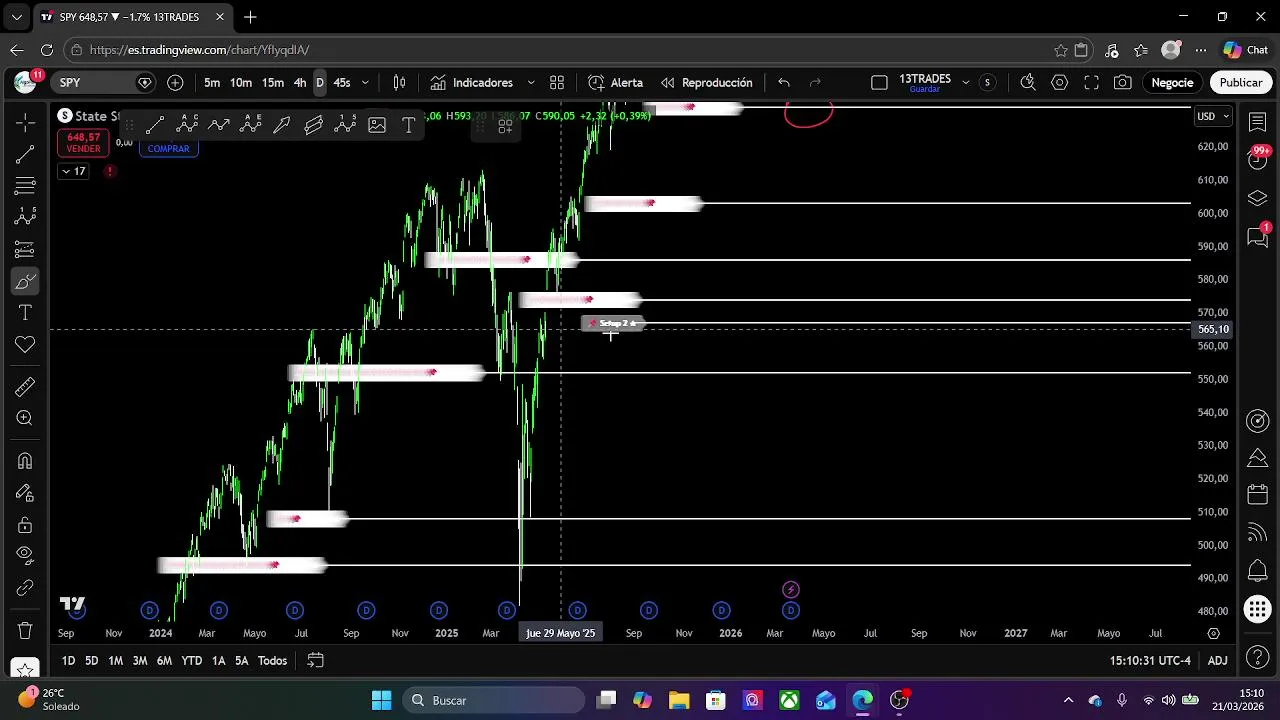Set the range to 3M
This screenshot has height=720, width=1280.
[140, 661]
